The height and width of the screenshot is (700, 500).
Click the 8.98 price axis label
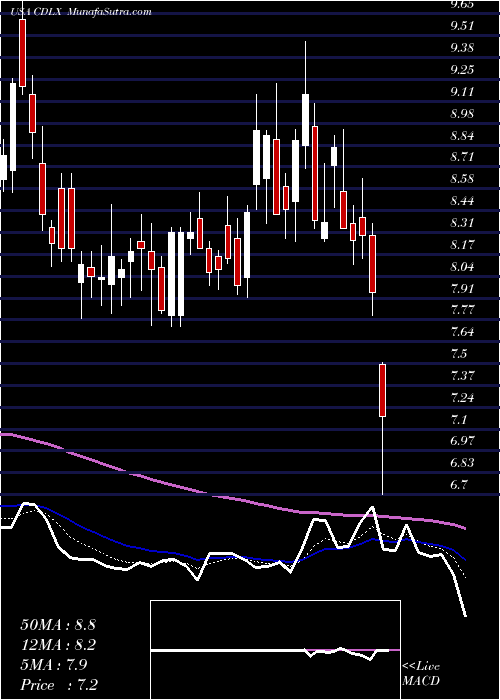(463, 114)
